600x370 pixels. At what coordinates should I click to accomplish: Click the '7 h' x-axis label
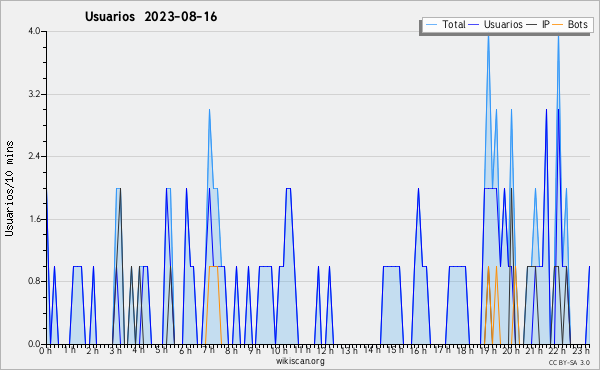tap(209, 351)
